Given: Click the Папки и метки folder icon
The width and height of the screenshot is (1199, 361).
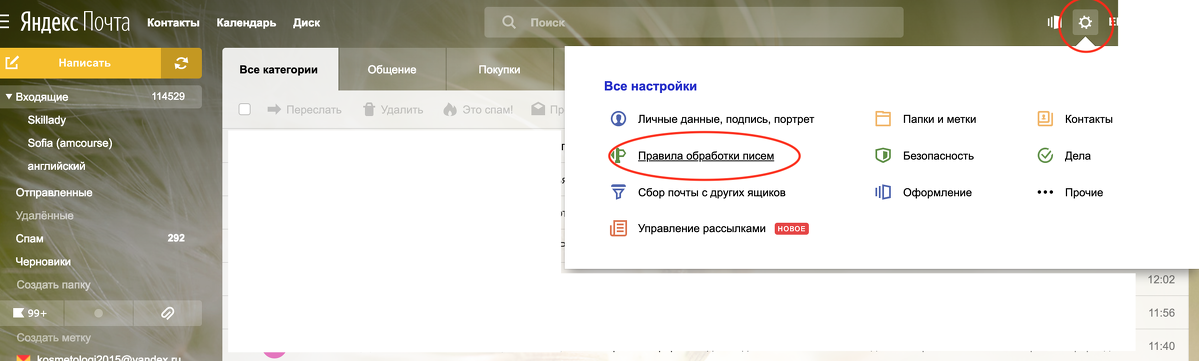Looking at the screenshot, I should 883,119.
